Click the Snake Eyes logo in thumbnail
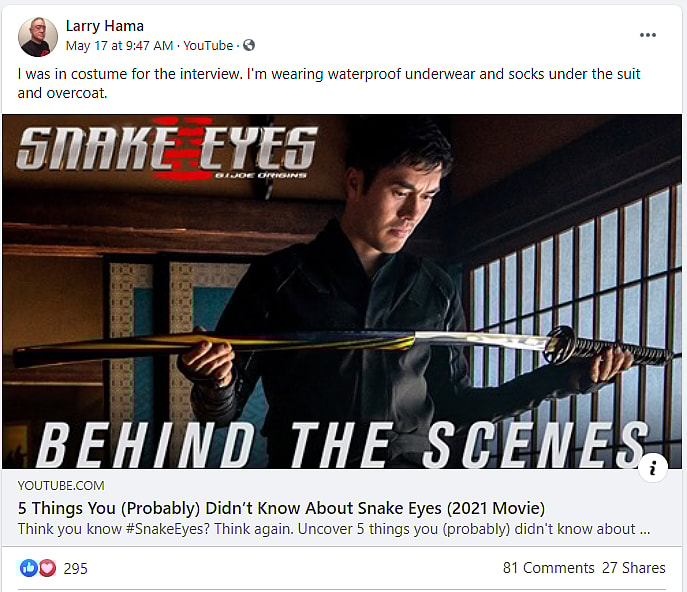 point(166,150)
